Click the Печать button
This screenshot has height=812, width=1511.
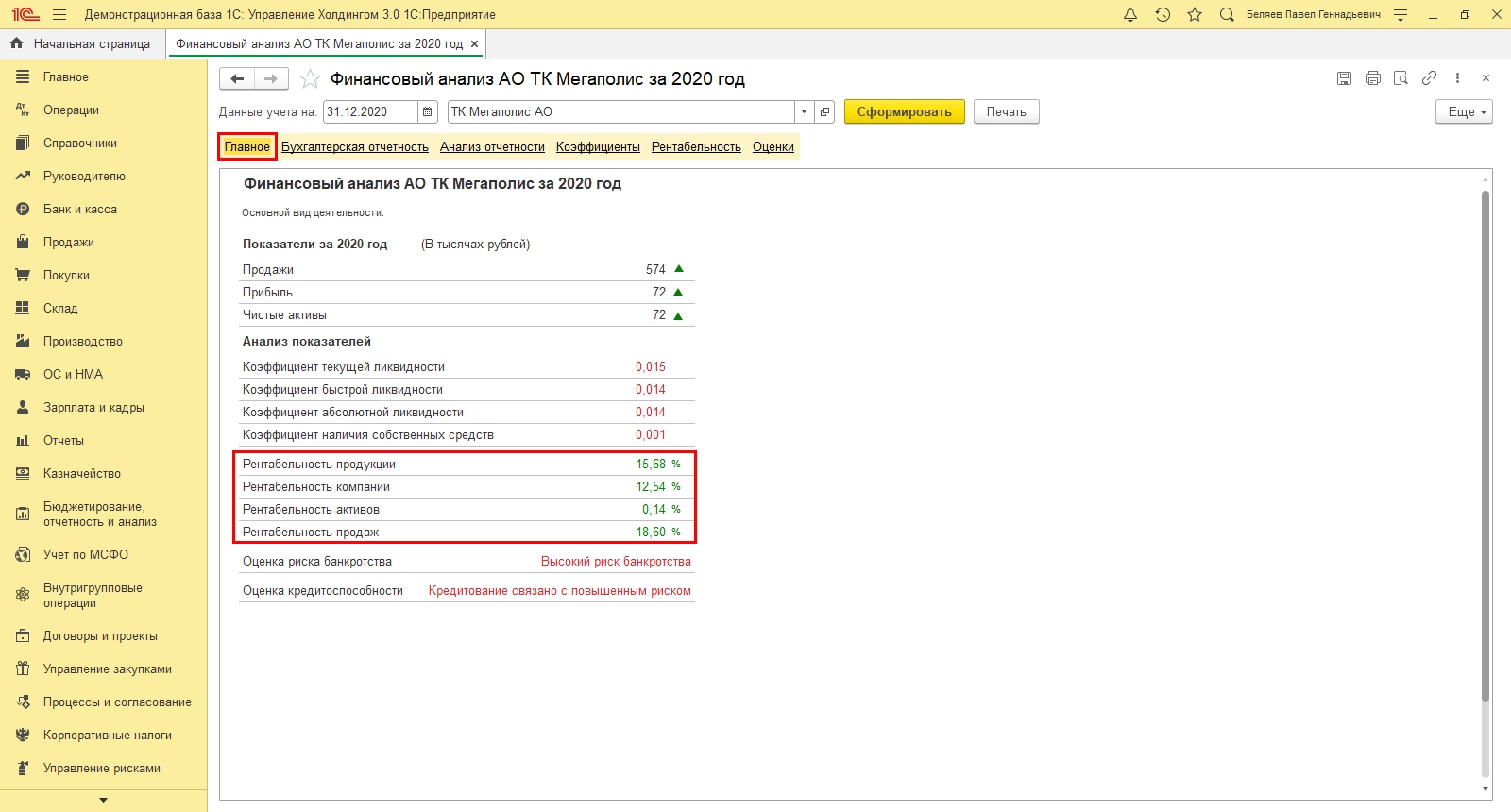[x=1007, y=112]
